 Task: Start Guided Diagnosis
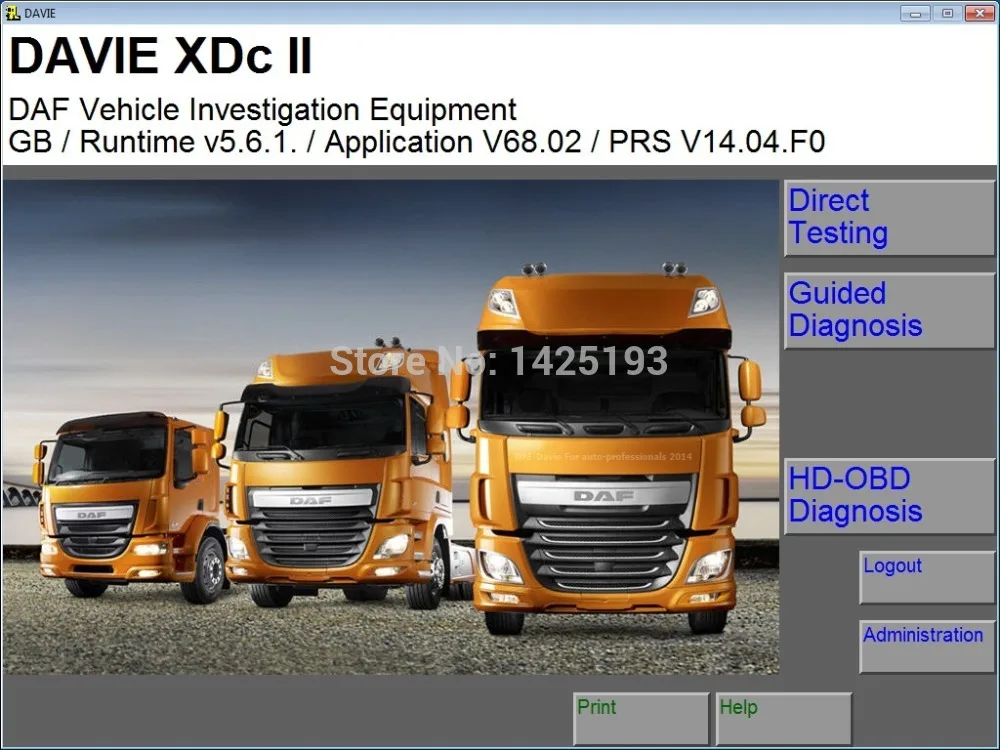[x=889, y=311]
